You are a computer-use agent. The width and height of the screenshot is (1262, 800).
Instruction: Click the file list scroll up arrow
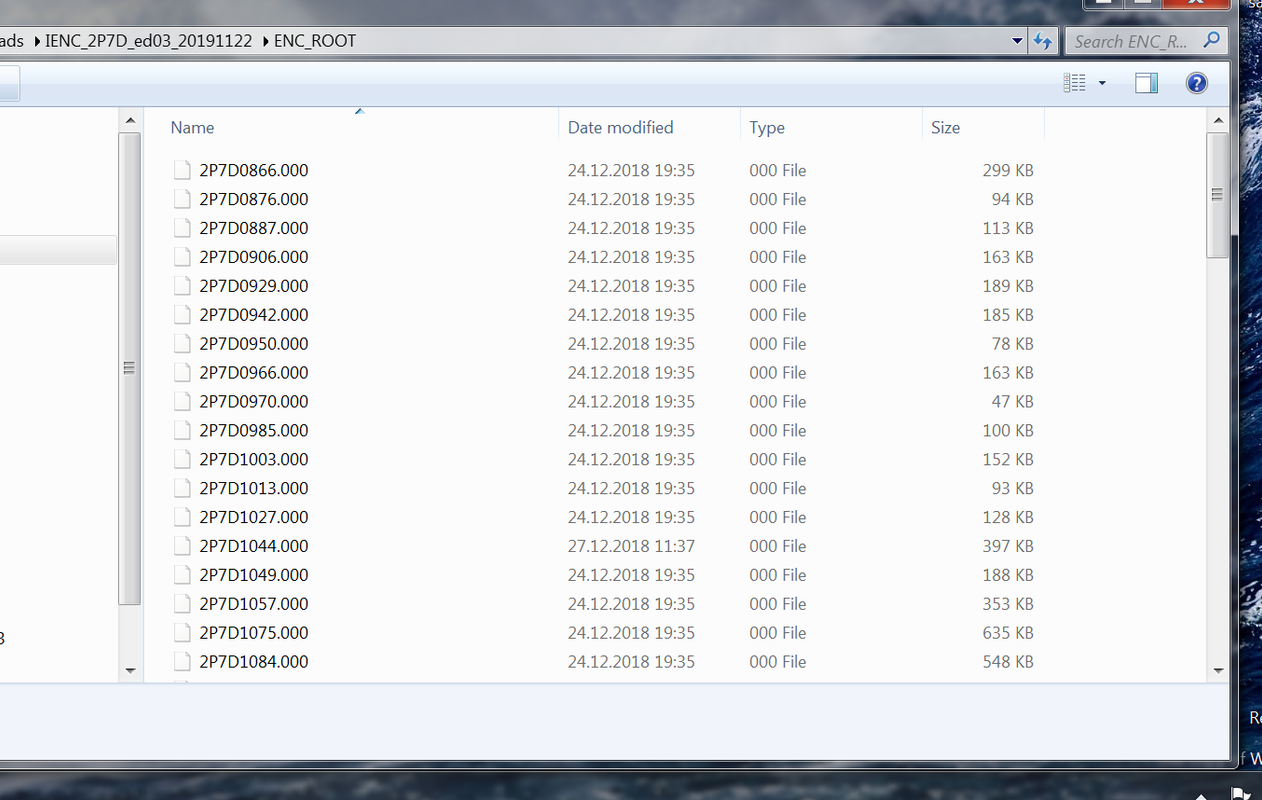(x=1217, y=120)
